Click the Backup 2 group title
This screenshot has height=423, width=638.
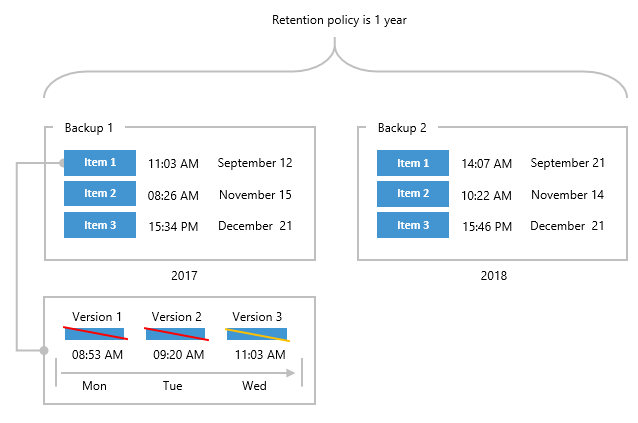pos(402,128)
